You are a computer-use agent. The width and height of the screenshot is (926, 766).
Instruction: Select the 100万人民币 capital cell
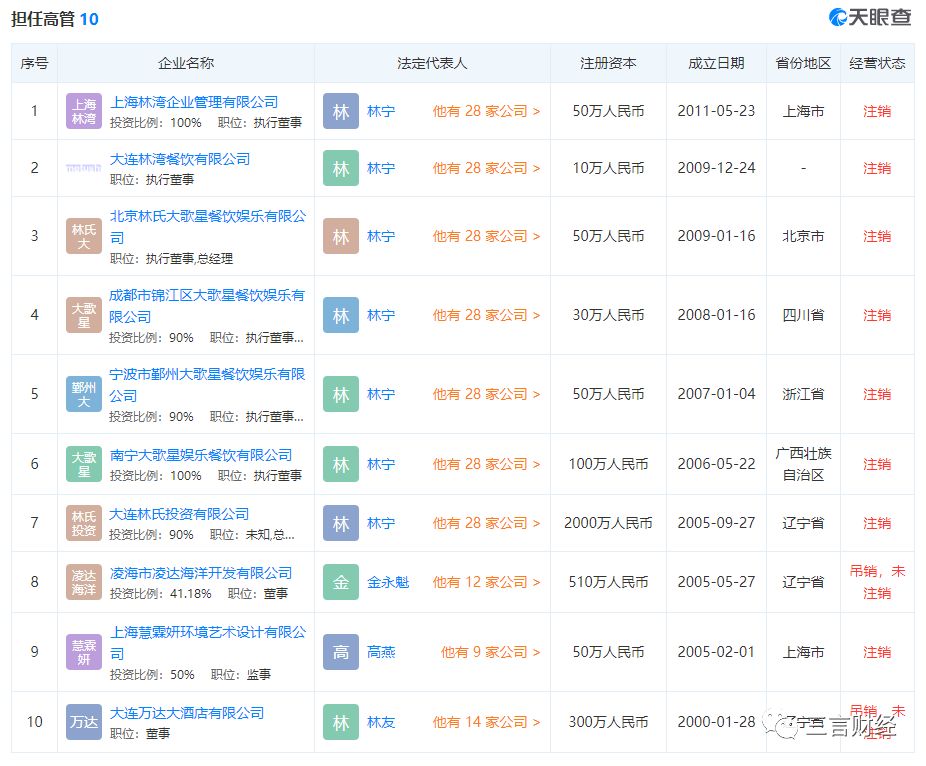pos(608,464)
